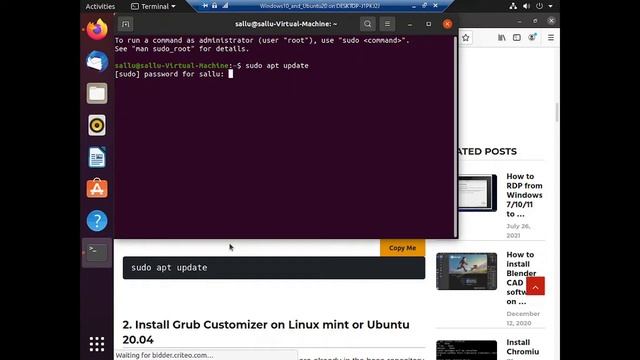Click the sudo password prompt line
This screenshot has height=360, width=640.
pos(174,74)
